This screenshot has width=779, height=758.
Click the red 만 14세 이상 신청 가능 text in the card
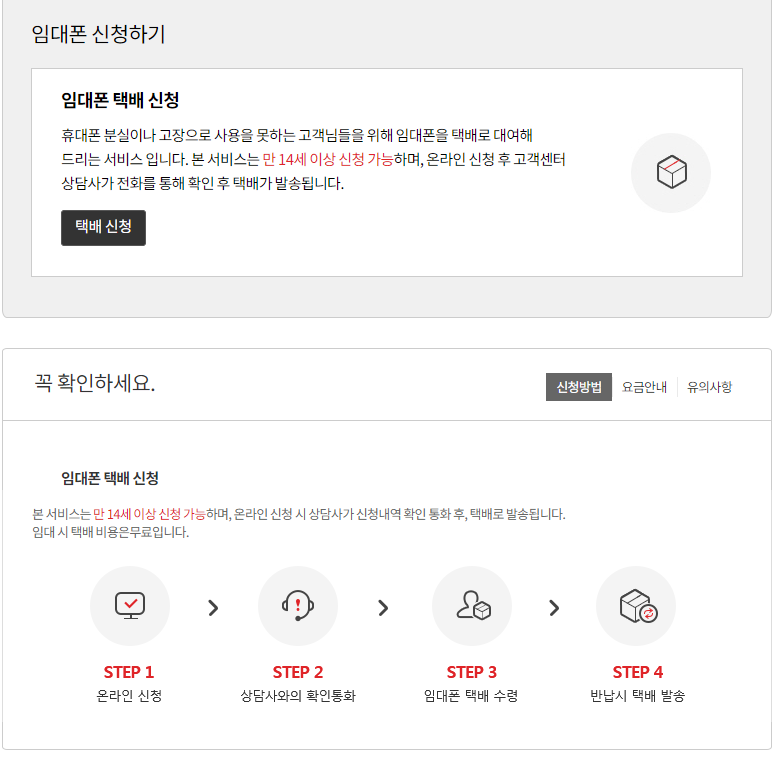(328, 159)
